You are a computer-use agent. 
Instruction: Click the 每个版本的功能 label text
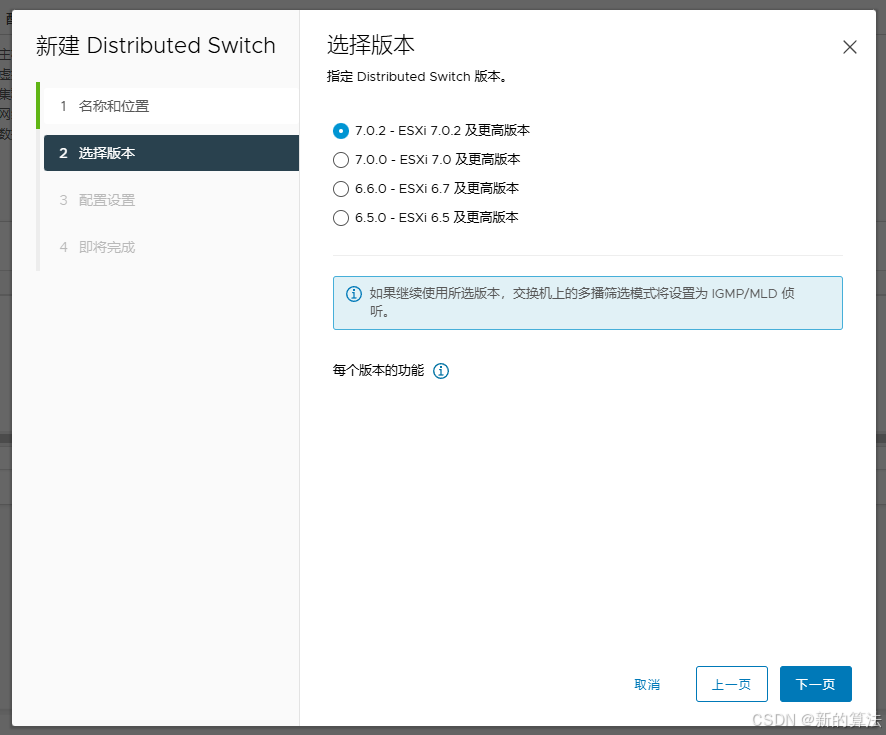(x=378, y=371)
